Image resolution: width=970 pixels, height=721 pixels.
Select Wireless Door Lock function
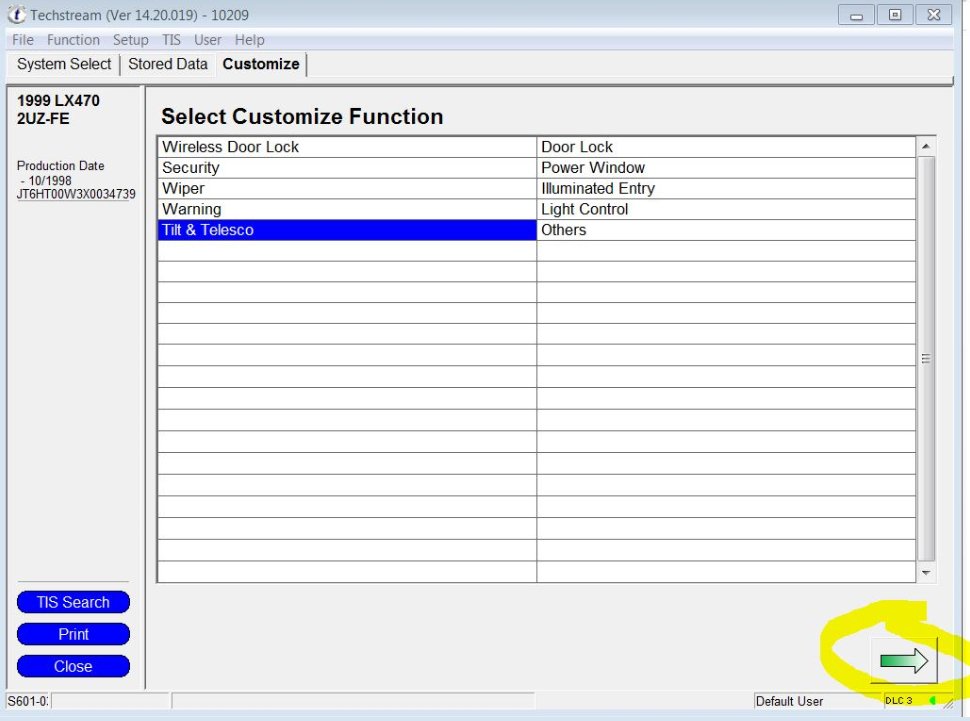[x=347, y=147]
